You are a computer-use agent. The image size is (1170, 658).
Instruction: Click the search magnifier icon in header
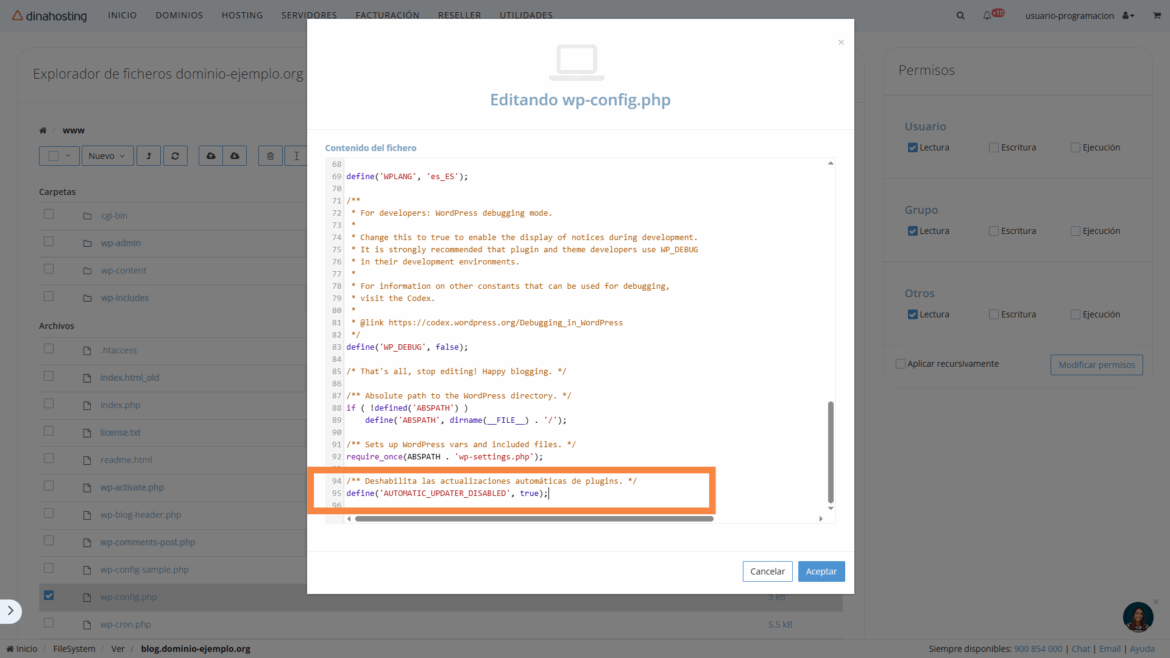point(961,16)
